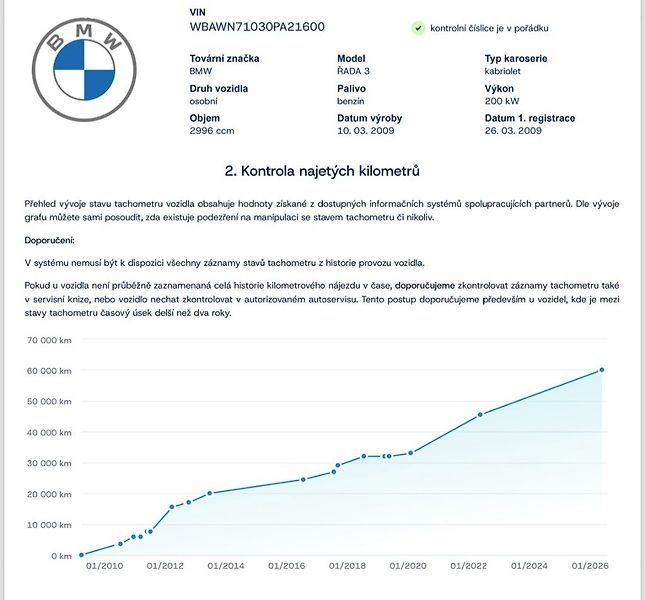Click the engine volume 2996 ccm

(212, 131)
